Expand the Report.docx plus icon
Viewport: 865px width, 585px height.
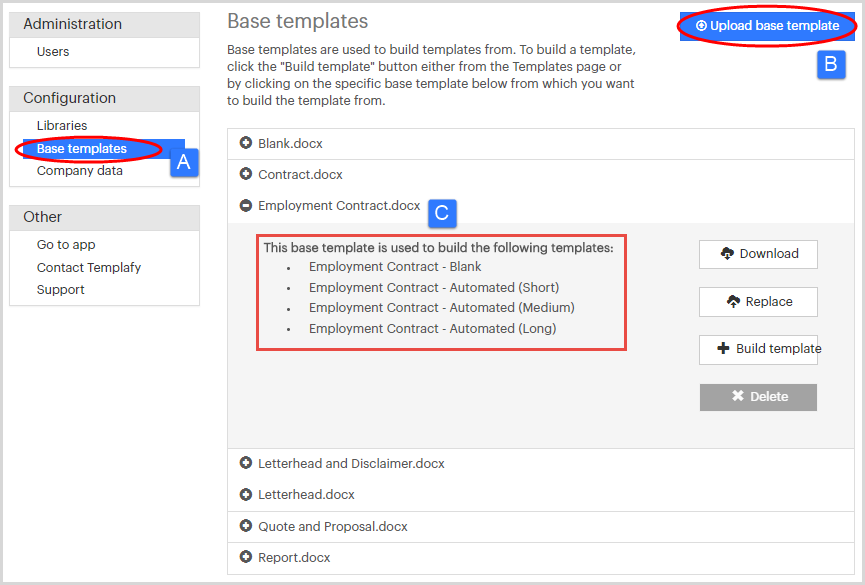245,557
